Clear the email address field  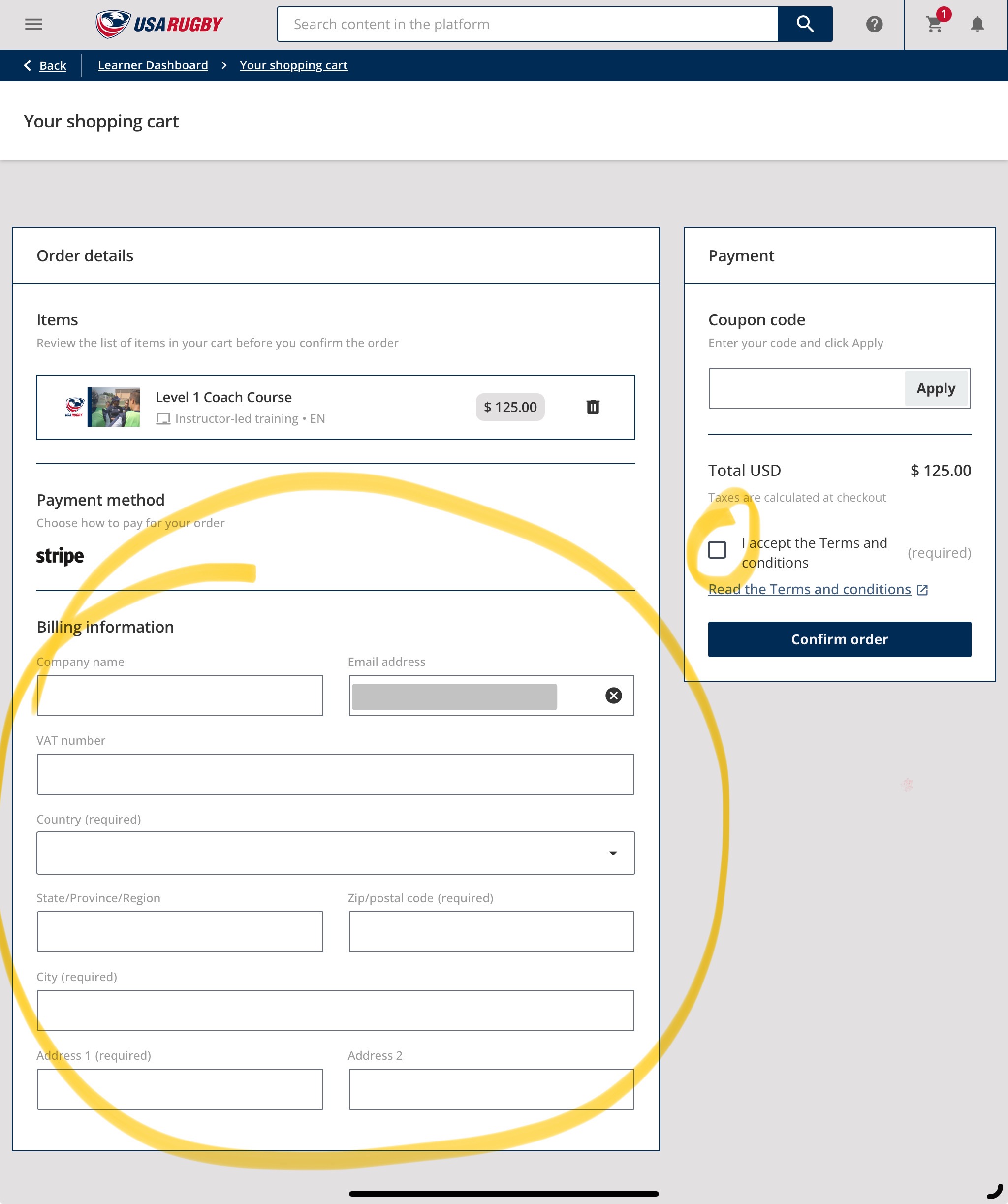tap(613, 696)
